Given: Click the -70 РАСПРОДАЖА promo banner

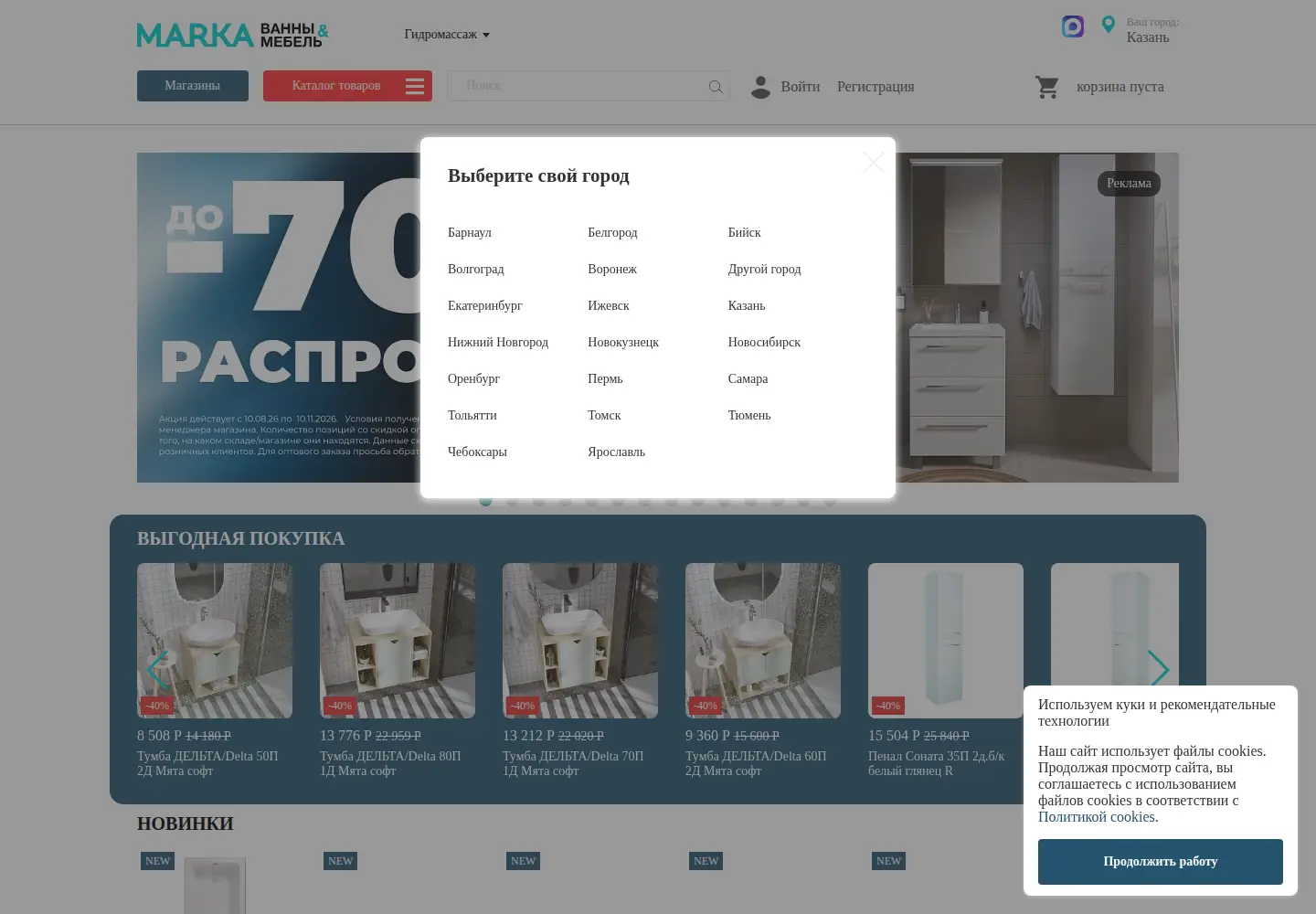Looking at the screenshot, I should pyautogui.click(x=279, y=317).
